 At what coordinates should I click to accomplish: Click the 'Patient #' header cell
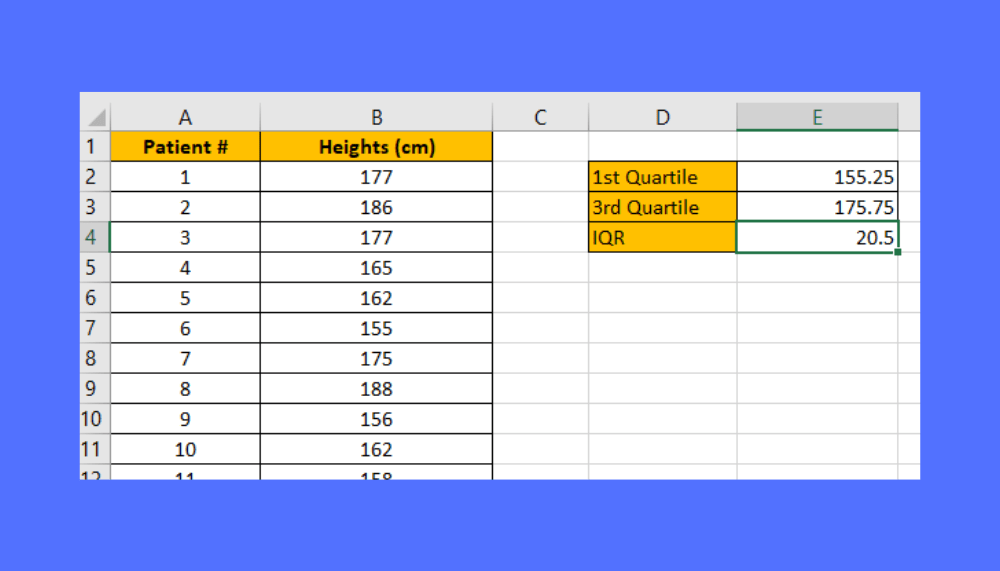point(185,147)
